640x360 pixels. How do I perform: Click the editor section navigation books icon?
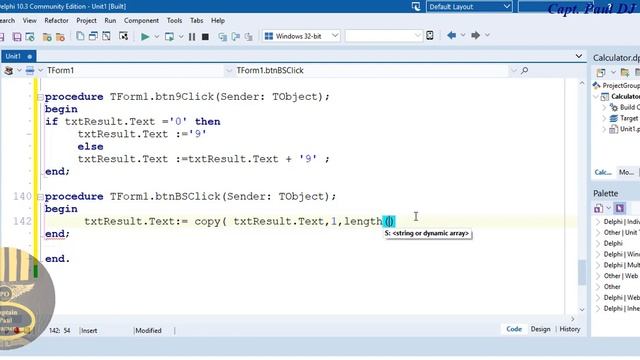click(8, 71)
